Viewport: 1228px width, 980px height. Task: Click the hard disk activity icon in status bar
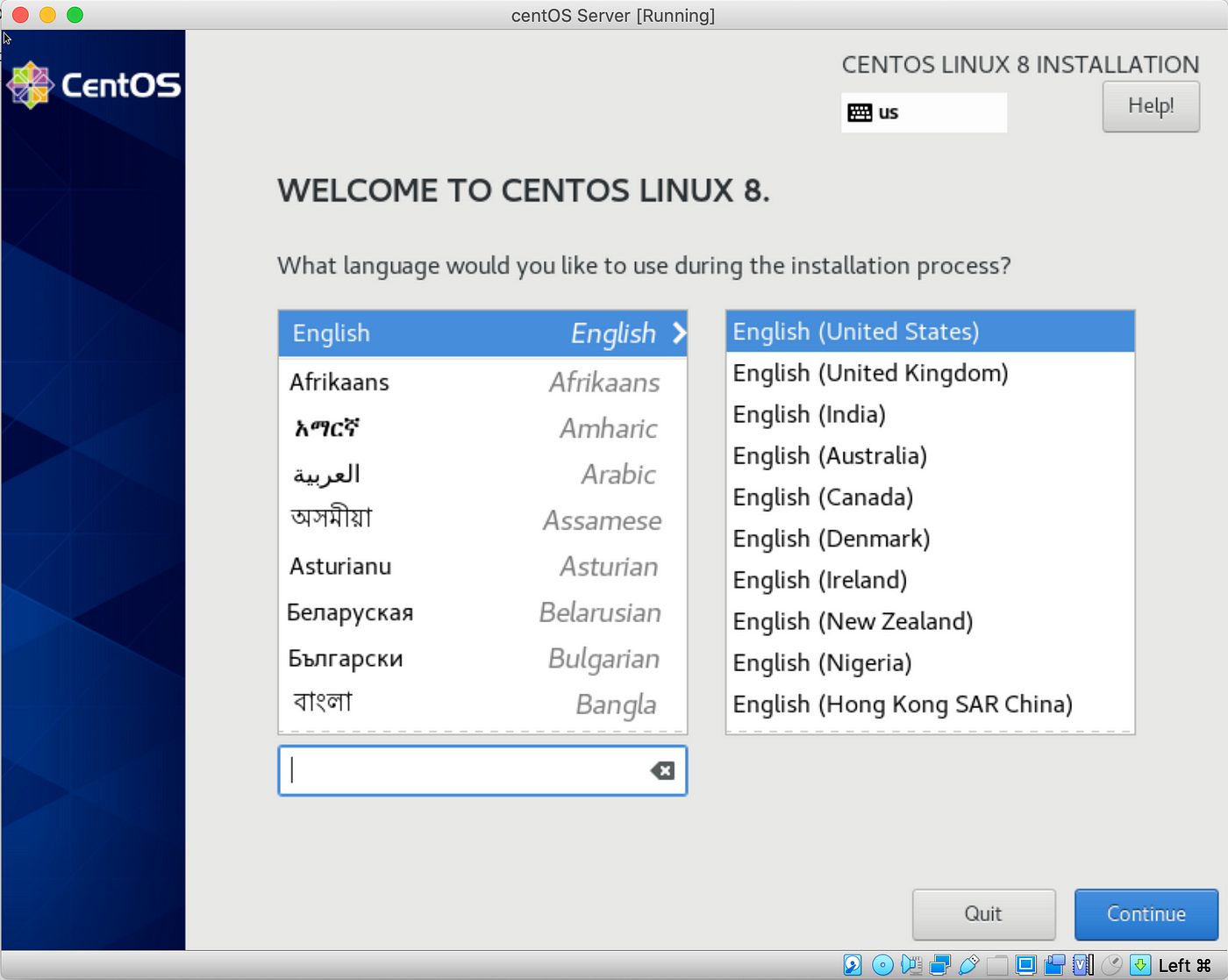[853, 965]
